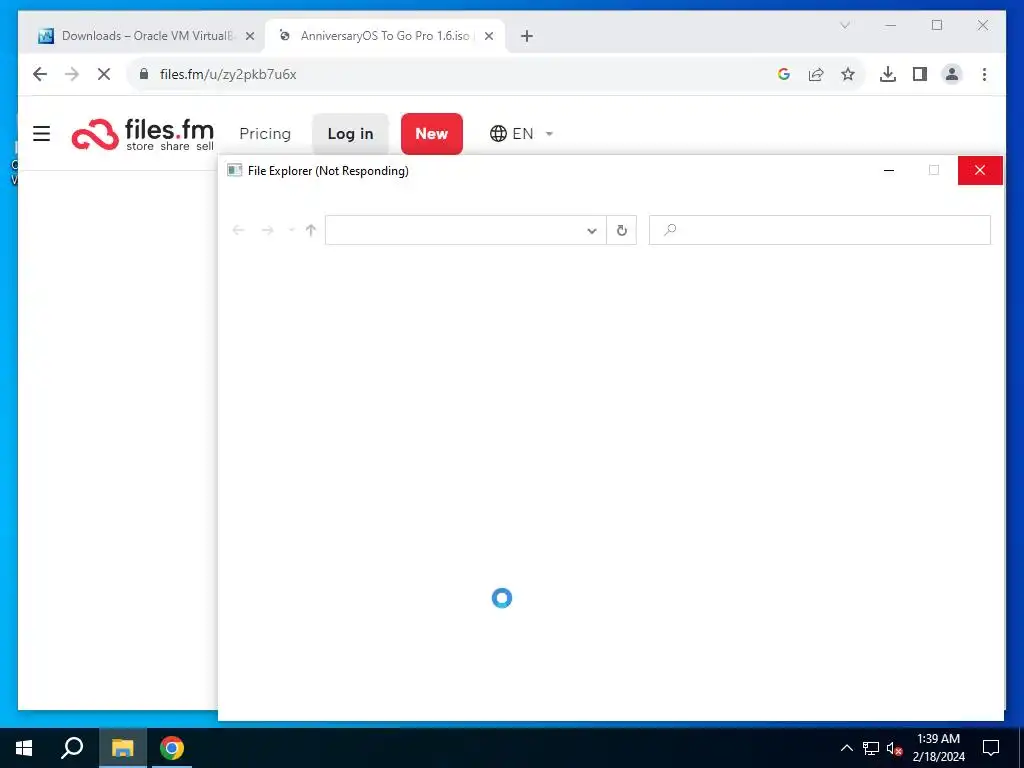1024x768 pixels.
Task: Open Windows notification center
Action: (991, 748)
